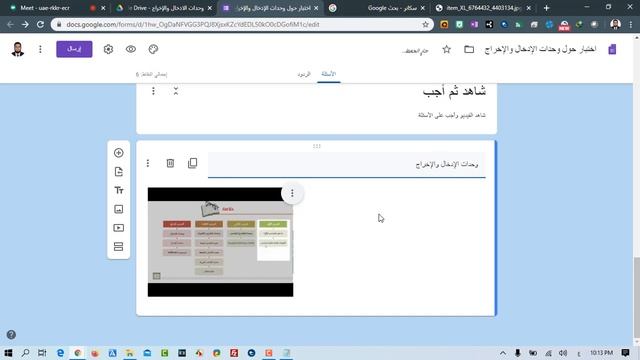Add a video from the side toolbar

[x=119, y=228]
